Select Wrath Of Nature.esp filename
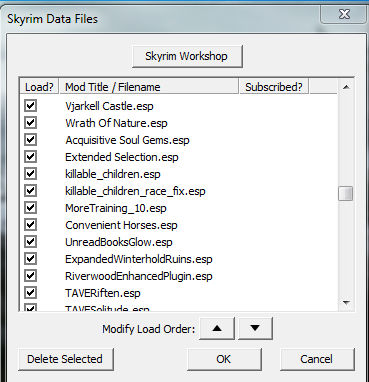 pyautogui.click(x=116, y=123)
